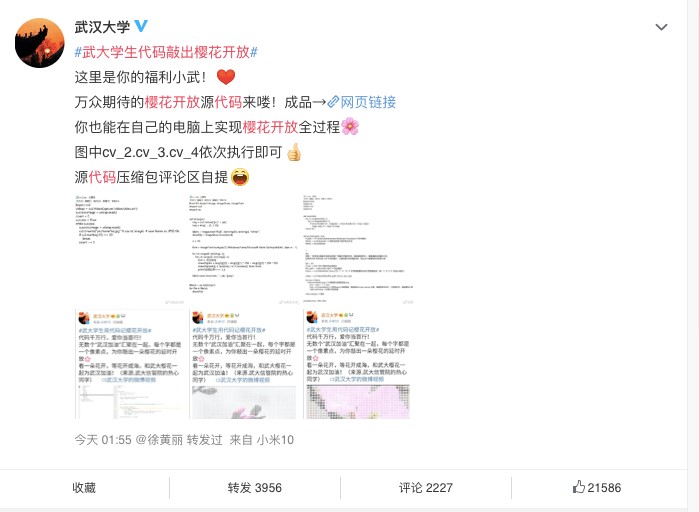This screenshot has height=512, width=699.
Task: Click the pink flower emoji
Action: (x=350, y=127)
